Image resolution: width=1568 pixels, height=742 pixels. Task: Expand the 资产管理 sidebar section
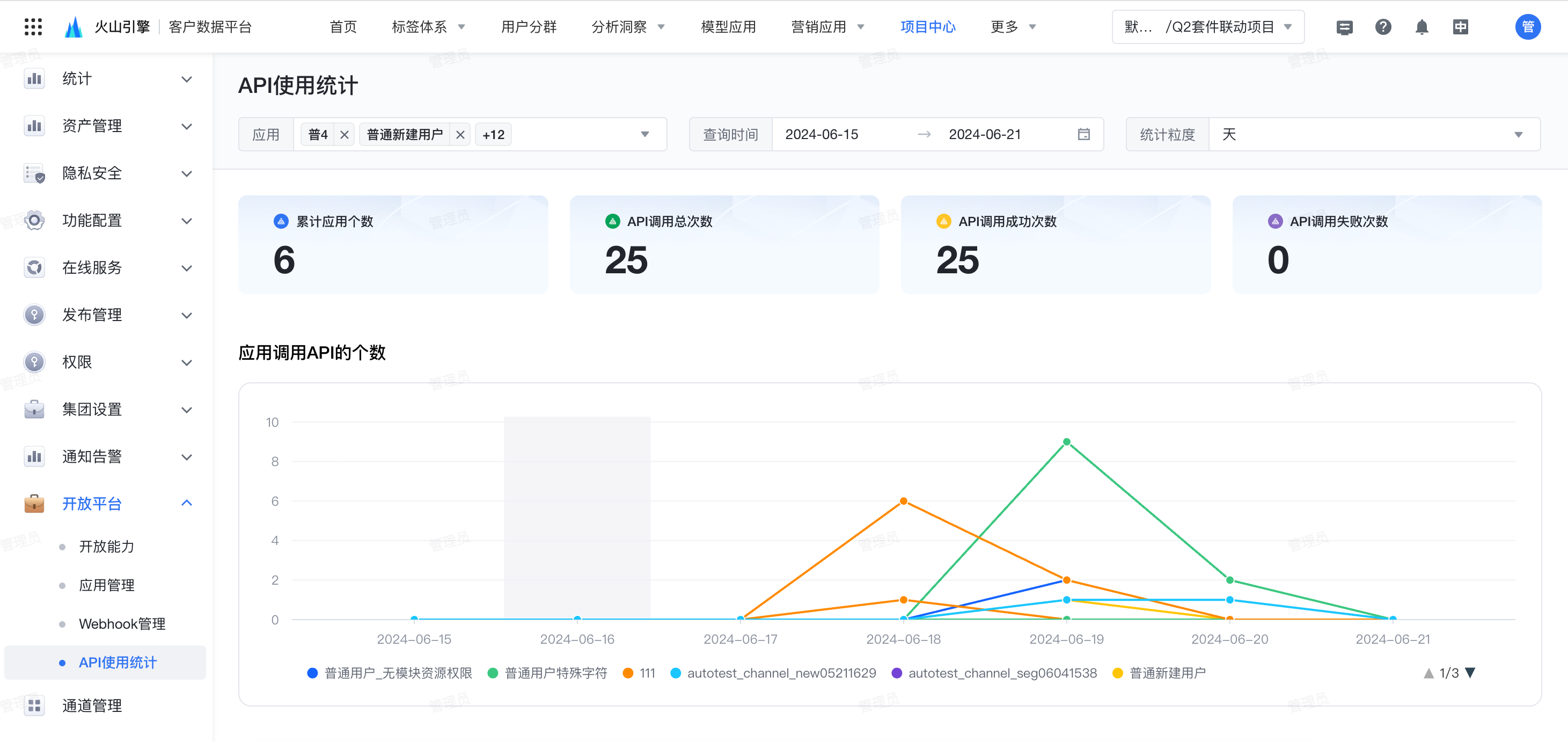[187, 126]
